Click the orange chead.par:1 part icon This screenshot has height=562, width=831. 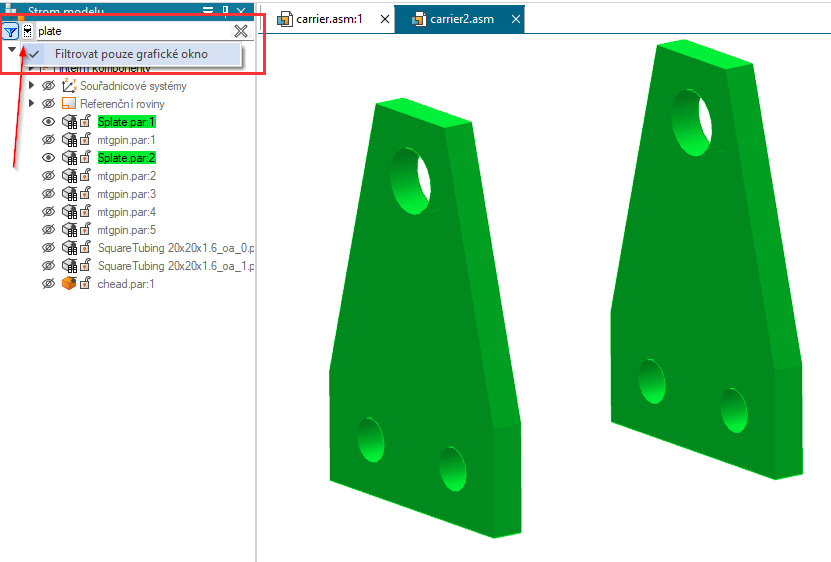[x=69, y=284]
